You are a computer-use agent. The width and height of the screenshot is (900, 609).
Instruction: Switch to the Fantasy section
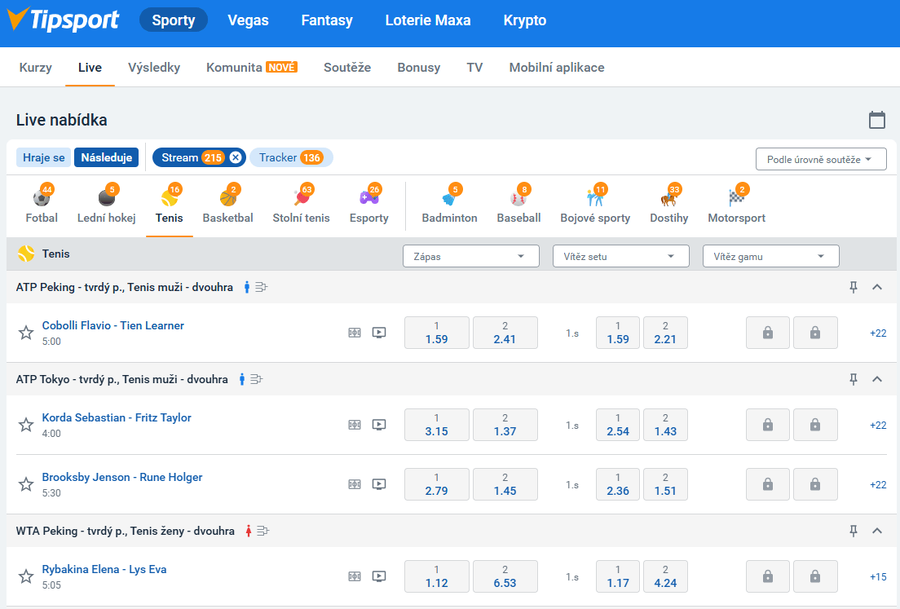(327, 20)
